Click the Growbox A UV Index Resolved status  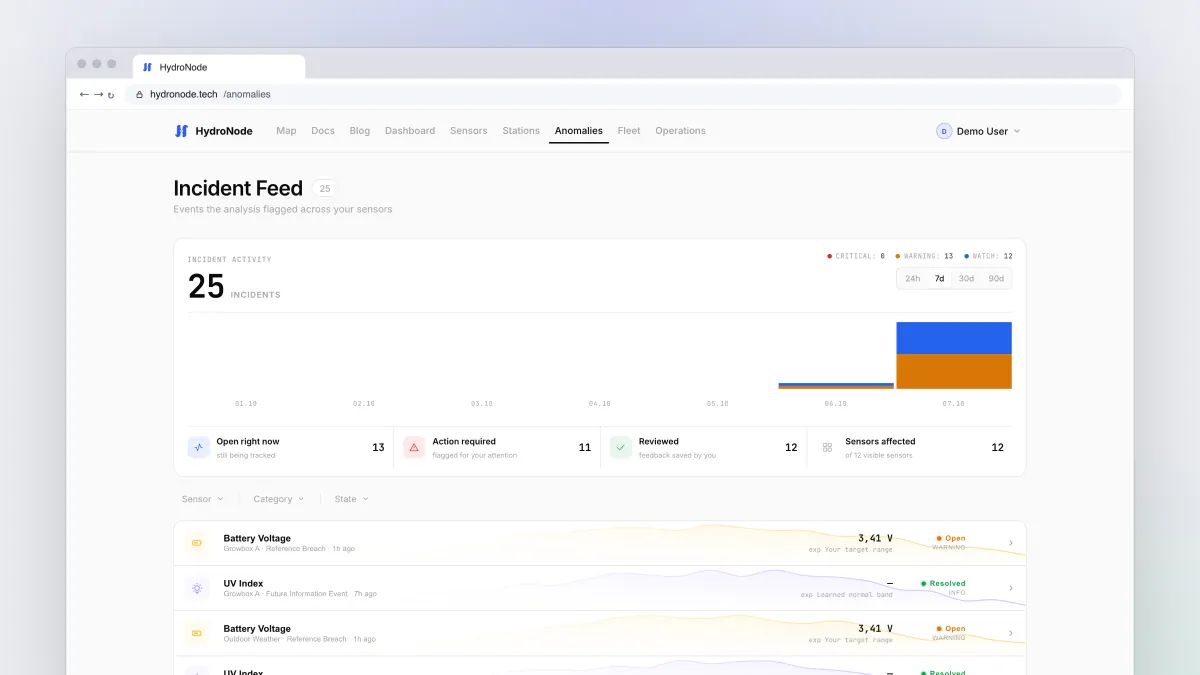[943, 583]
